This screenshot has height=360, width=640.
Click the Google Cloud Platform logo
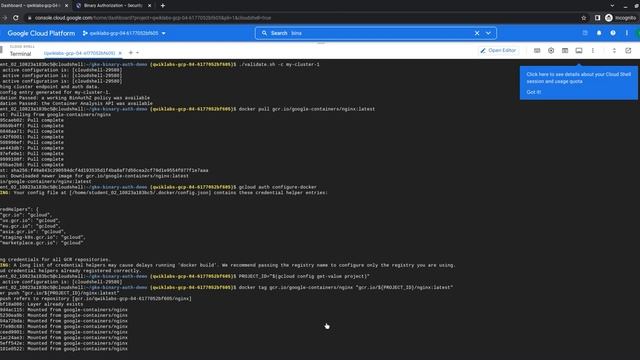point(41,33)
